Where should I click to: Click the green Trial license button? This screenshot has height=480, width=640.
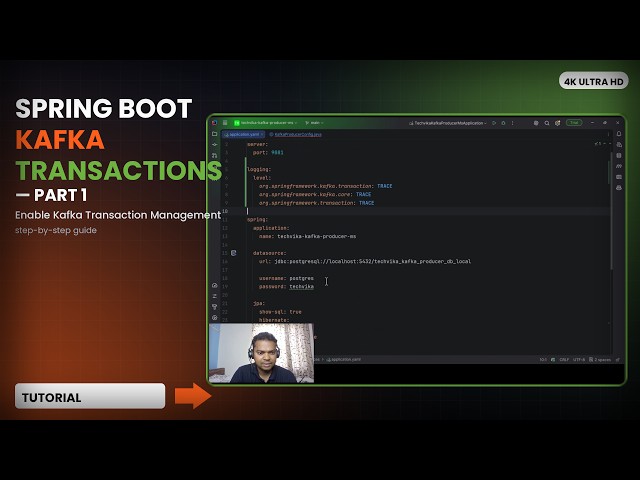(574, 123)
